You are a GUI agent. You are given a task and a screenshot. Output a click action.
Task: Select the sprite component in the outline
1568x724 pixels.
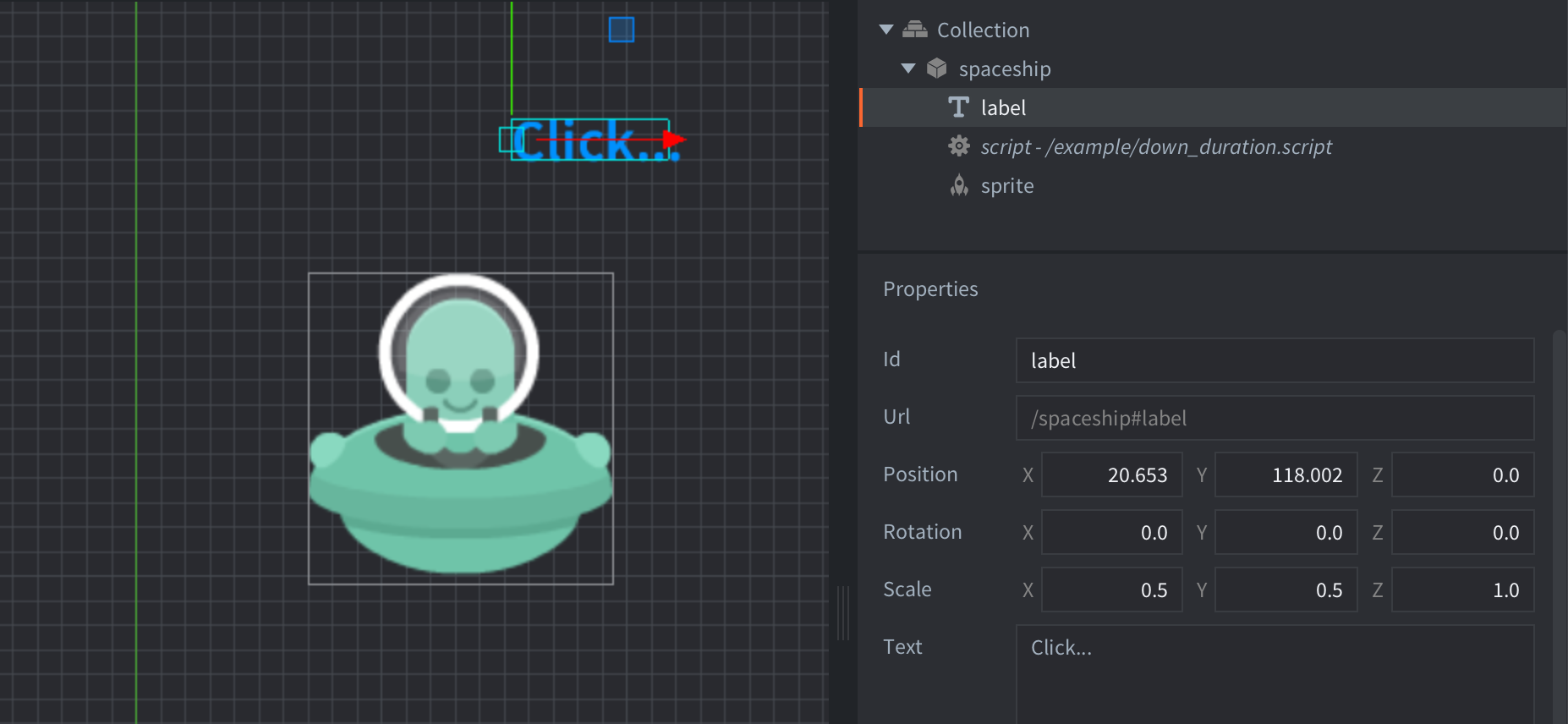tap(1007, 186)
